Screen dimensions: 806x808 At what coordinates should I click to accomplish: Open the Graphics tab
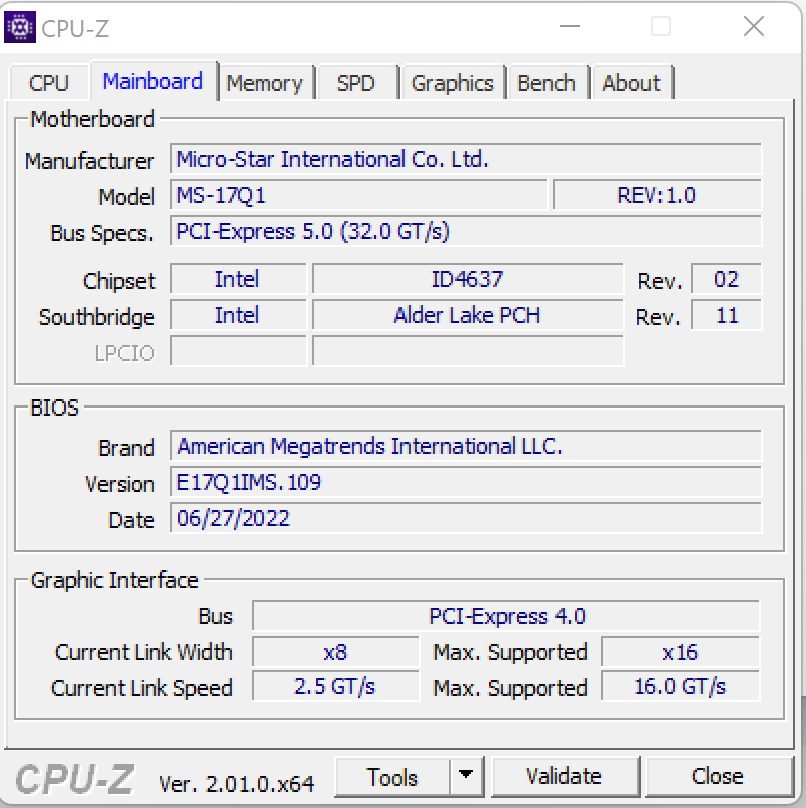[452, 82]
